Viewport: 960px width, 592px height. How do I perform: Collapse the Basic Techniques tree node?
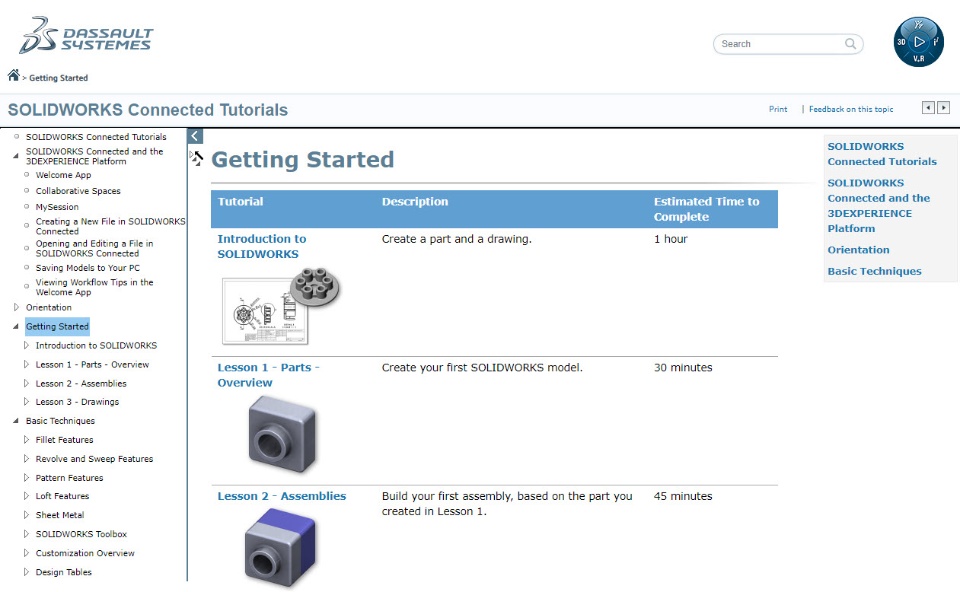point(16,421)
